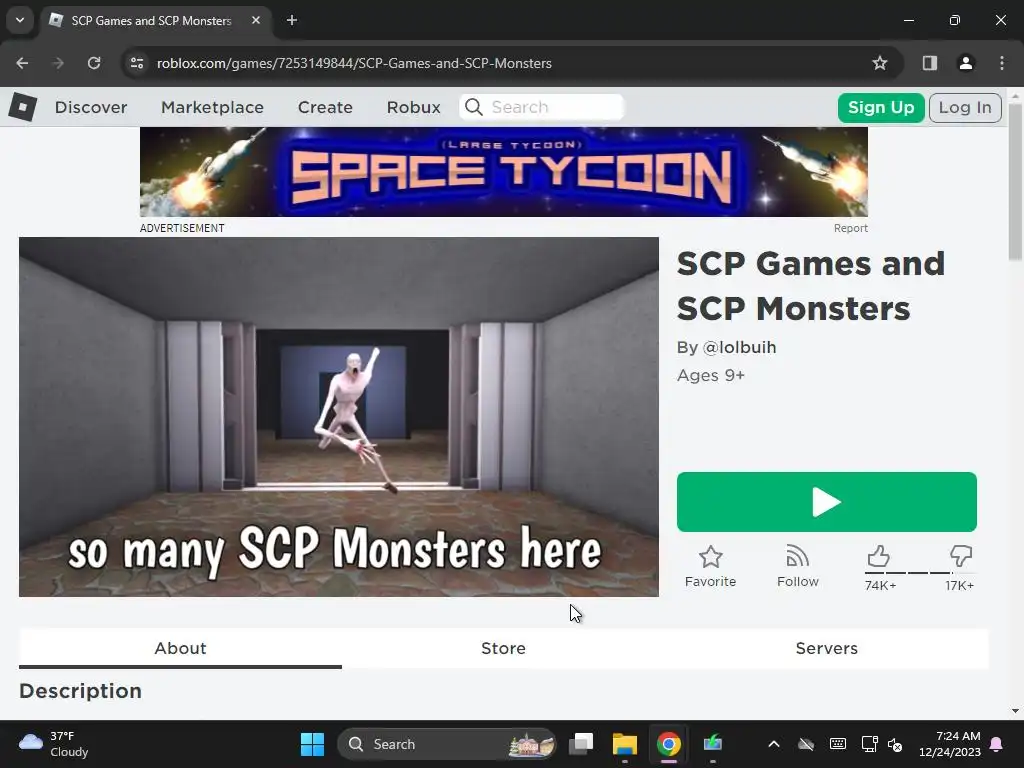Click the search magnifier icon in Roblox header
This screenshot has width=1024, height=768.
(474, 107)
